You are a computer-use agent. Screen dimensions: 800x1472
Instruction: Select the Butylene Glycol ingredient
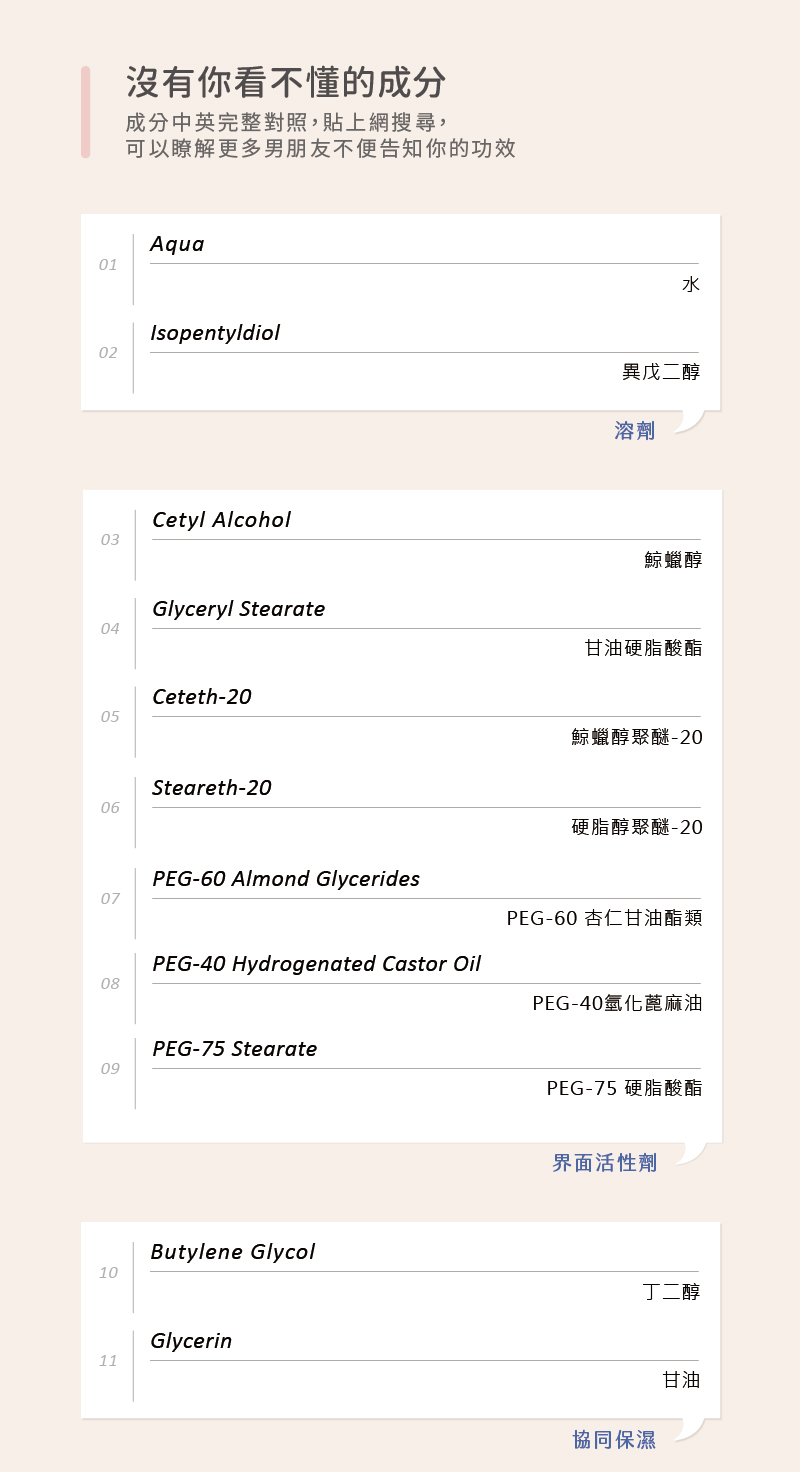tap(232, 1252)
